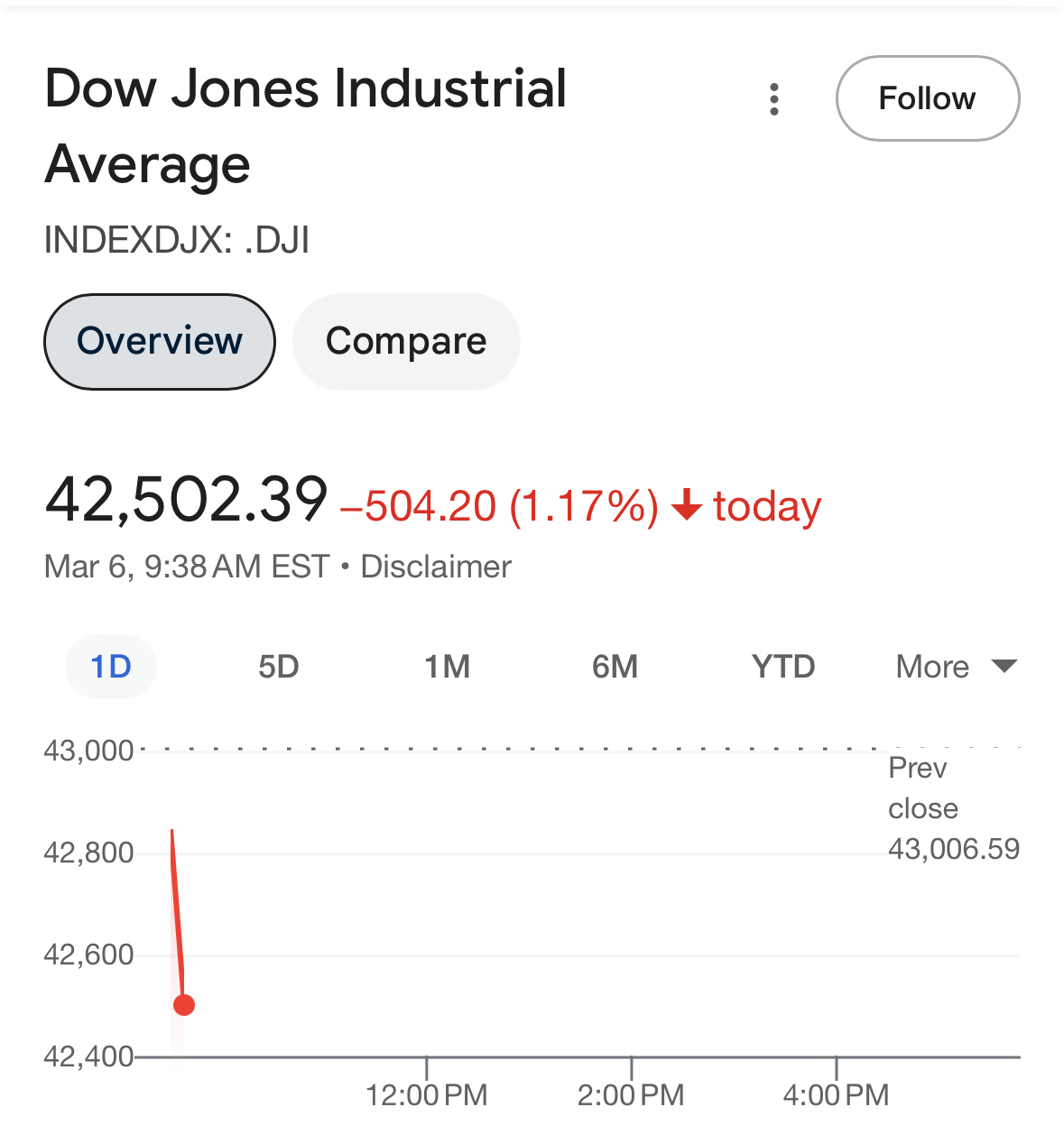
Task: Open the Disclaimer link
Action: pyautogui.click(x=436, y=567)
